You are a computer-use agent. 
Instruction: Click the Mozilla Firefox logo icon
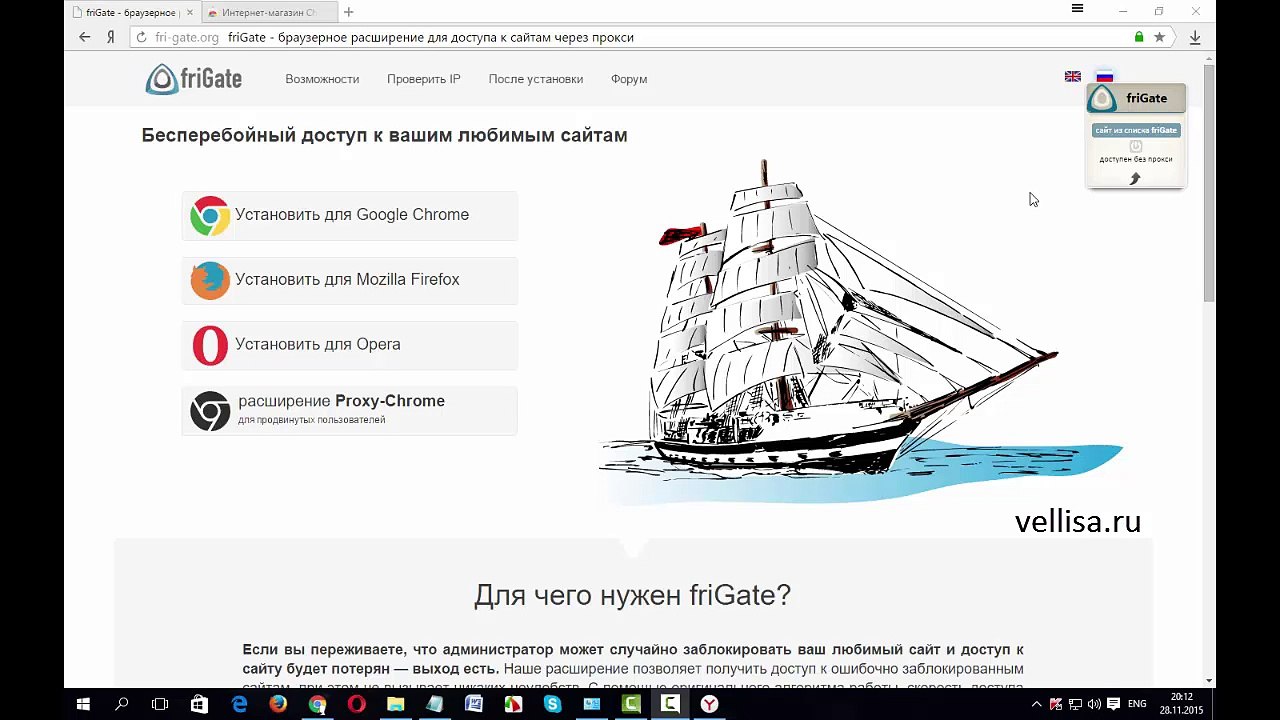tap(210, 280)
